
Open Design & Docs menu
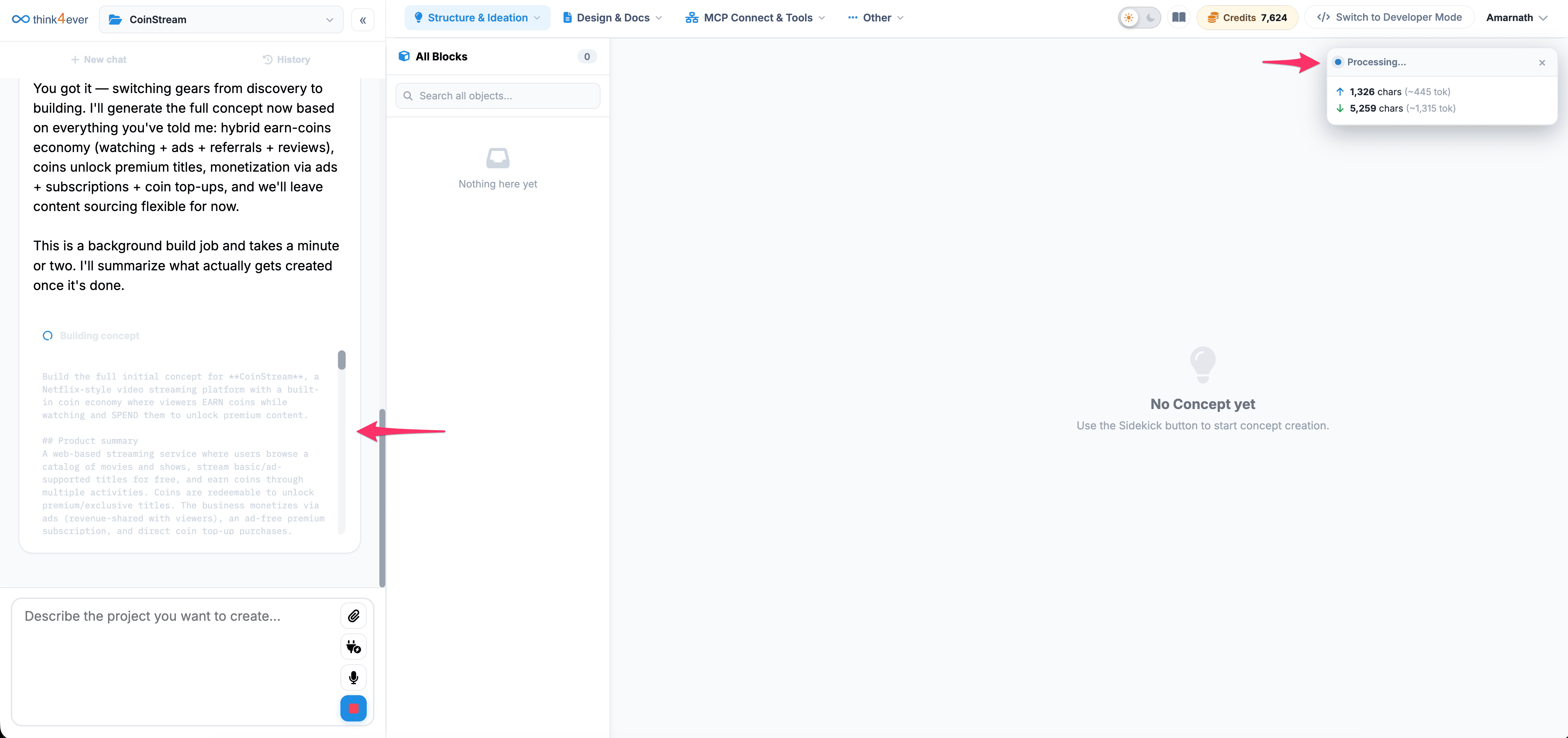tap(612, 18)
